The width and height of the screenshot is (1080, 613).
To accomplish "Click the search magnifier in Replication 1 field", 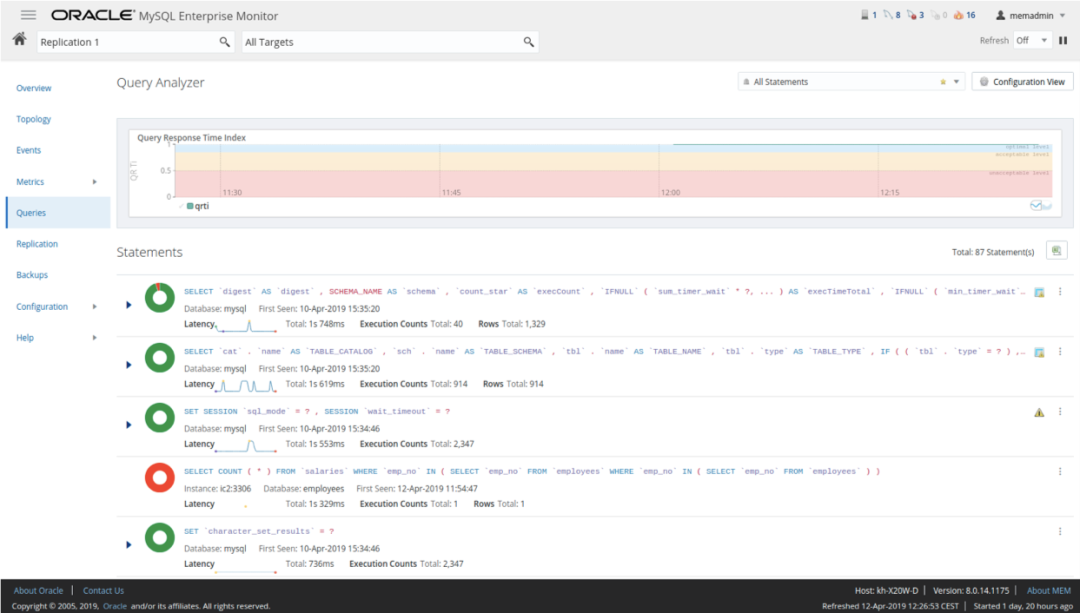I will [x=225, y=43].
